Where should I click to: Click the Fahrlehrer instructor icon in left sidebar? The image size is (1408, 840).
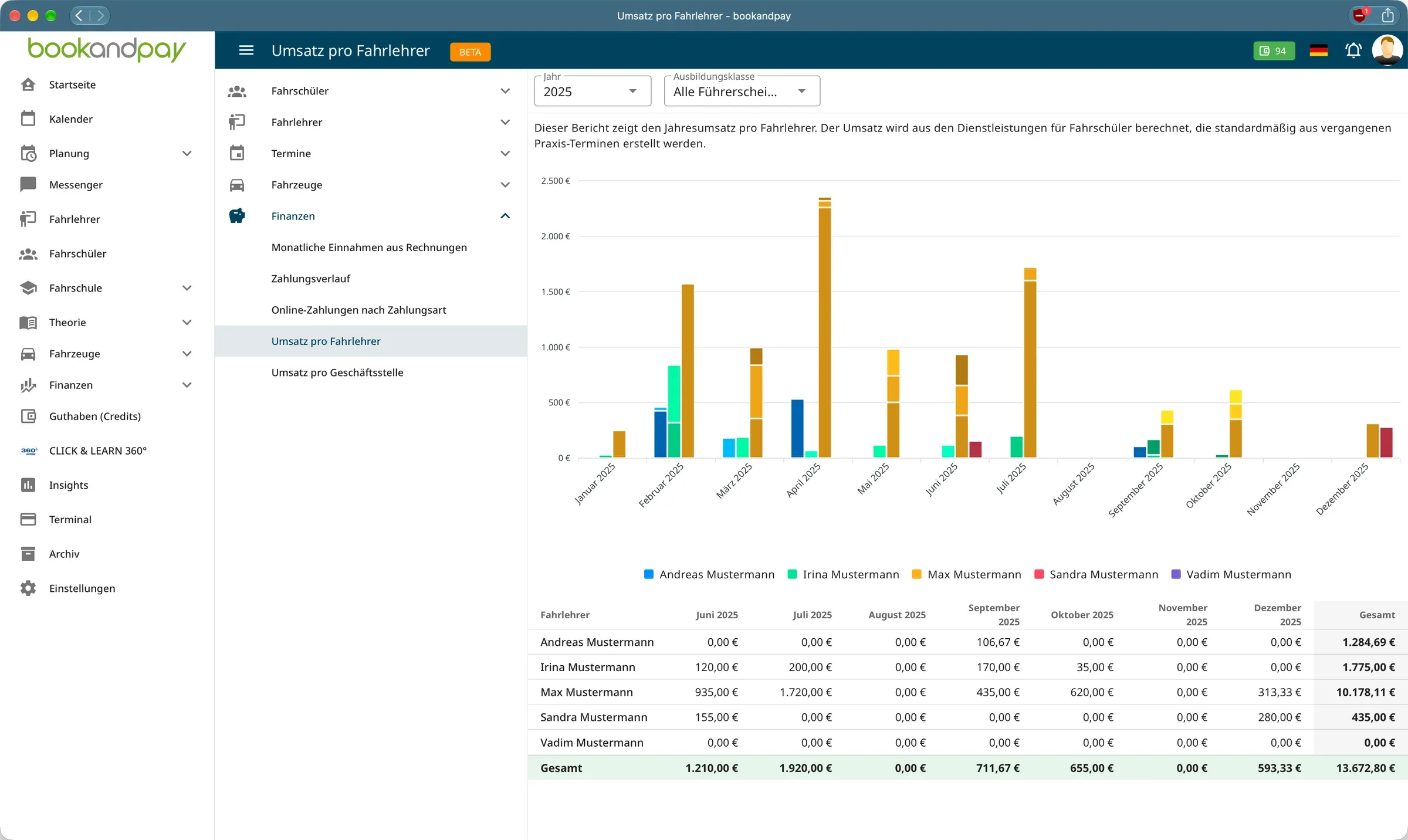[x=28, y=219]
